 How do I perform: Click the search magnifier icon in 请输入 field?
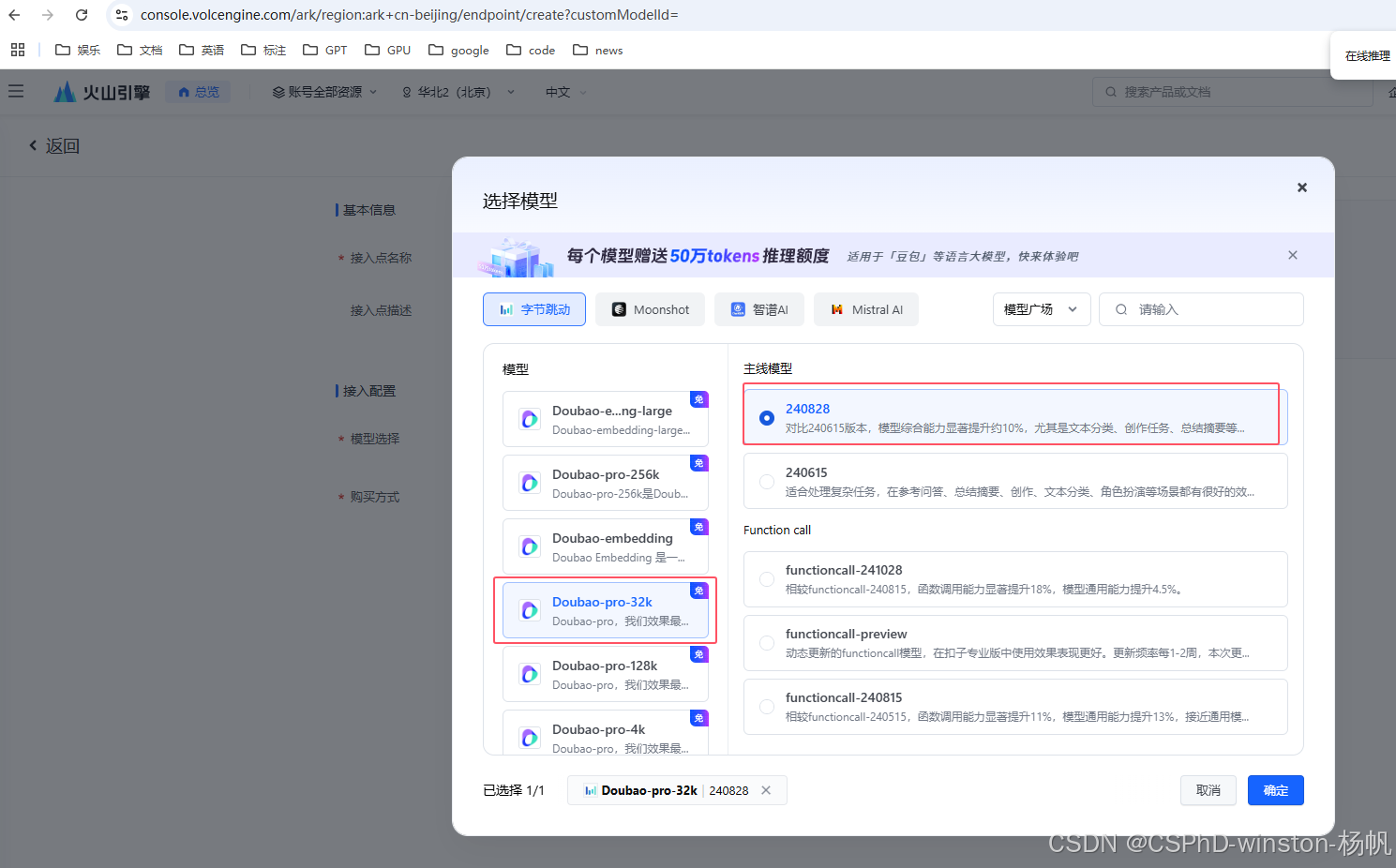click(x=1121, y=309)
